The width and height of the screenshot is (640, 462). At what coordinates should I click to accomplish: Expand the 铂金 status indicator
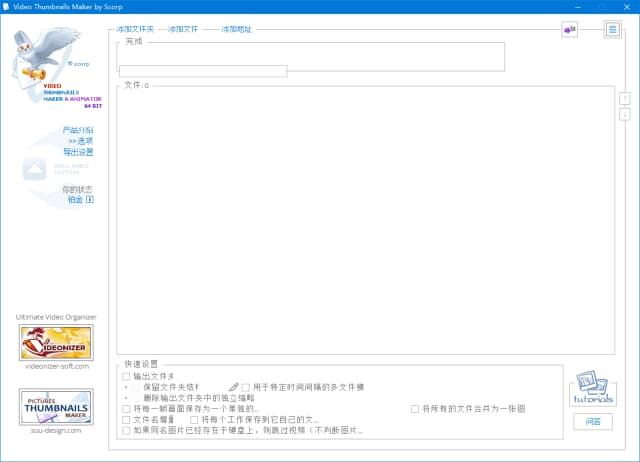click(x=80, y=199)
